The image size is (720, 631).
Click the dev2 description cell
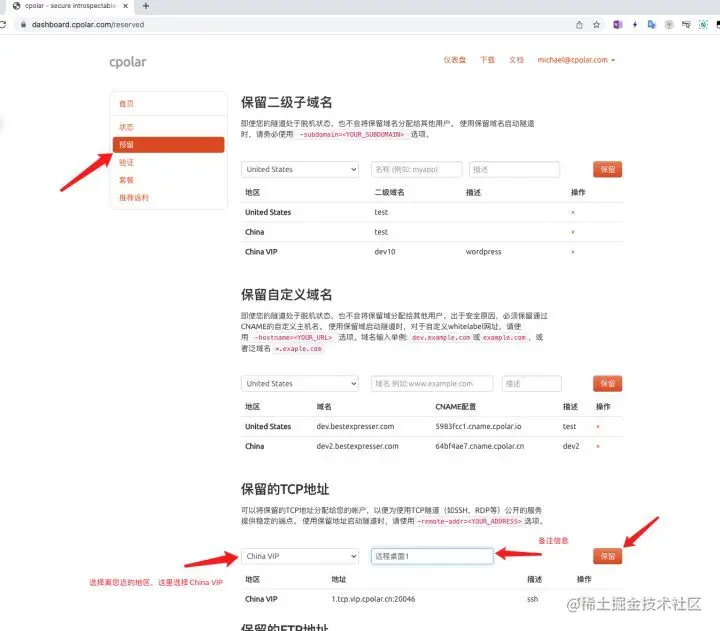coord(571,446)
